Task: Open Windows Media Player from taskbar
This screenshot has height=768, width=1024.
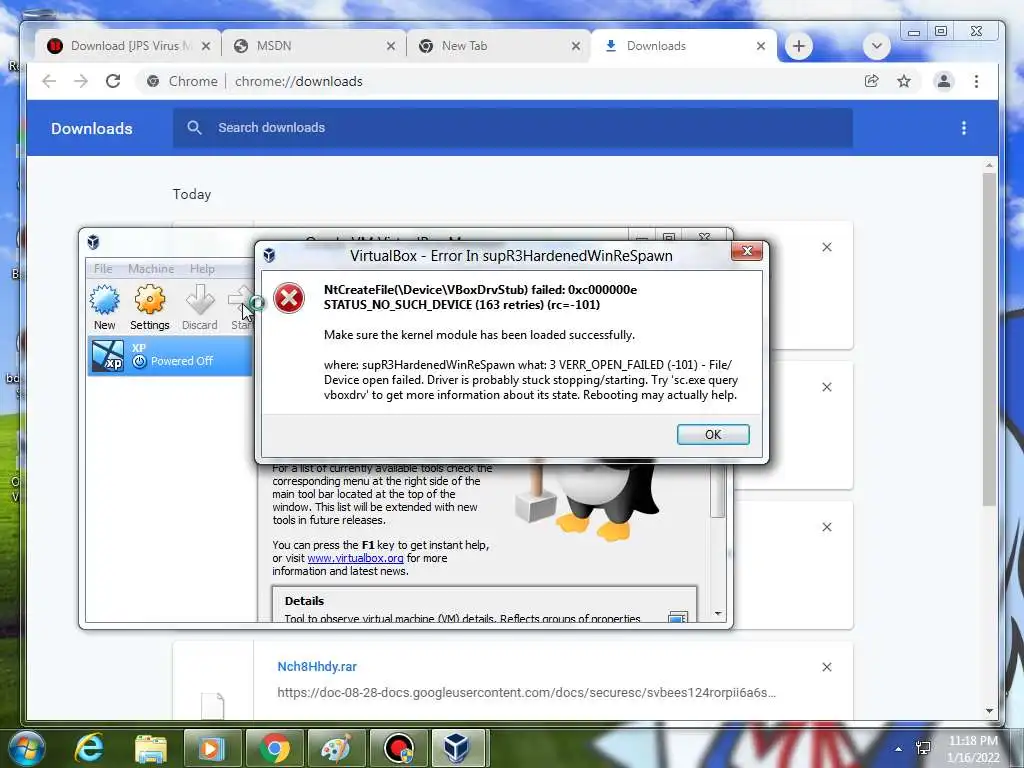Action: coord(213,748)
